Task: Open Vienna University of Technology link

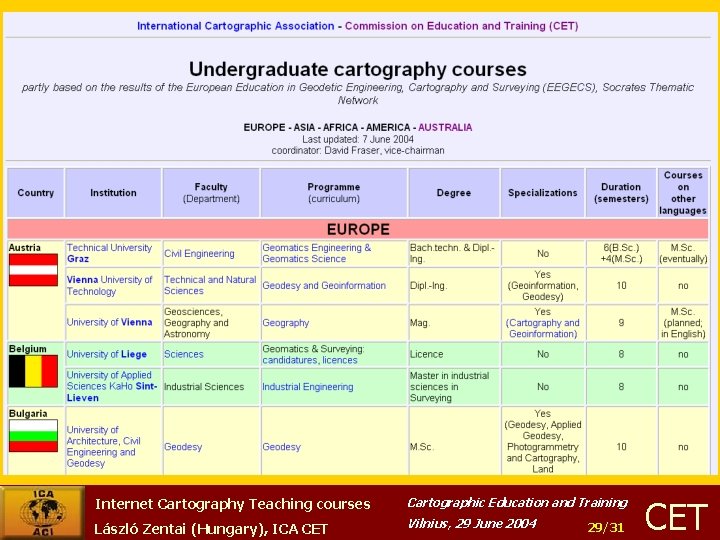Action: pos(109,285)
